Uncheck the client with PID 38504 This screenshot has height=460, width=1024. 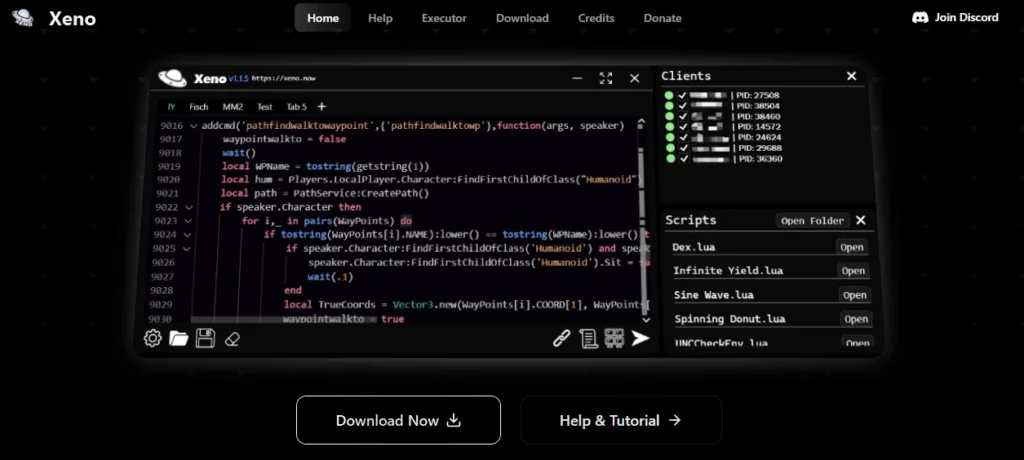[x=683, y=106]
